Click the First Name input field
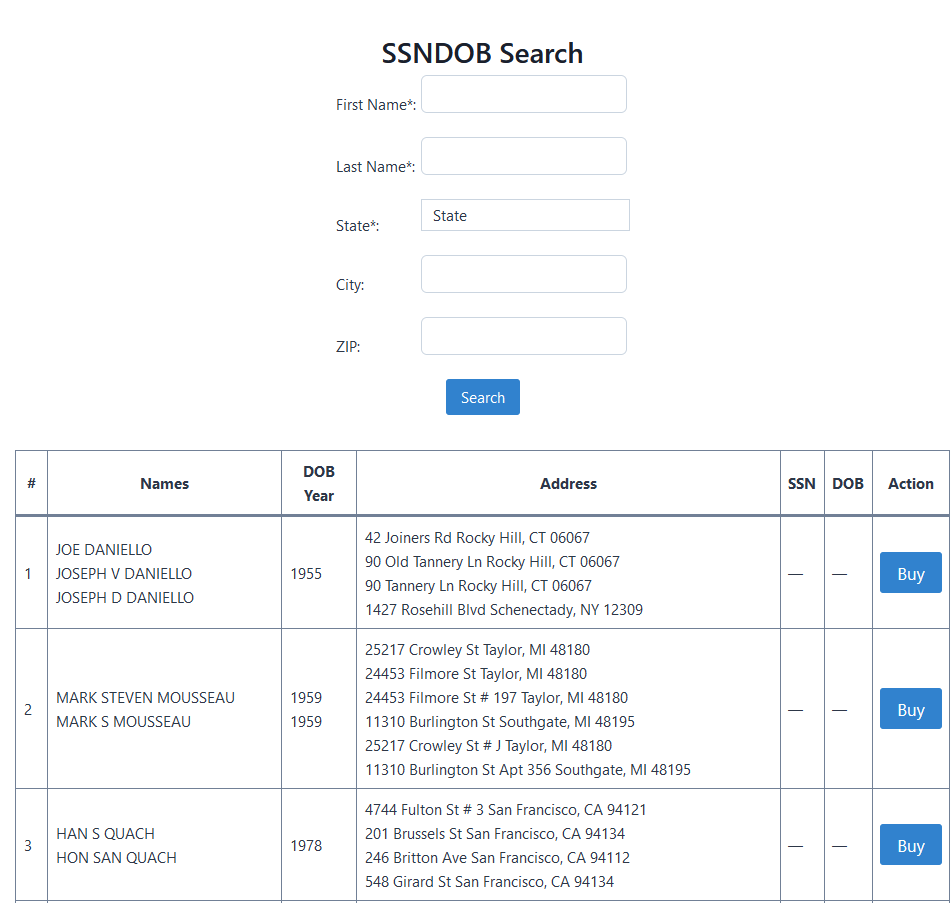The image size is (951, 903). tap(523, 94)
